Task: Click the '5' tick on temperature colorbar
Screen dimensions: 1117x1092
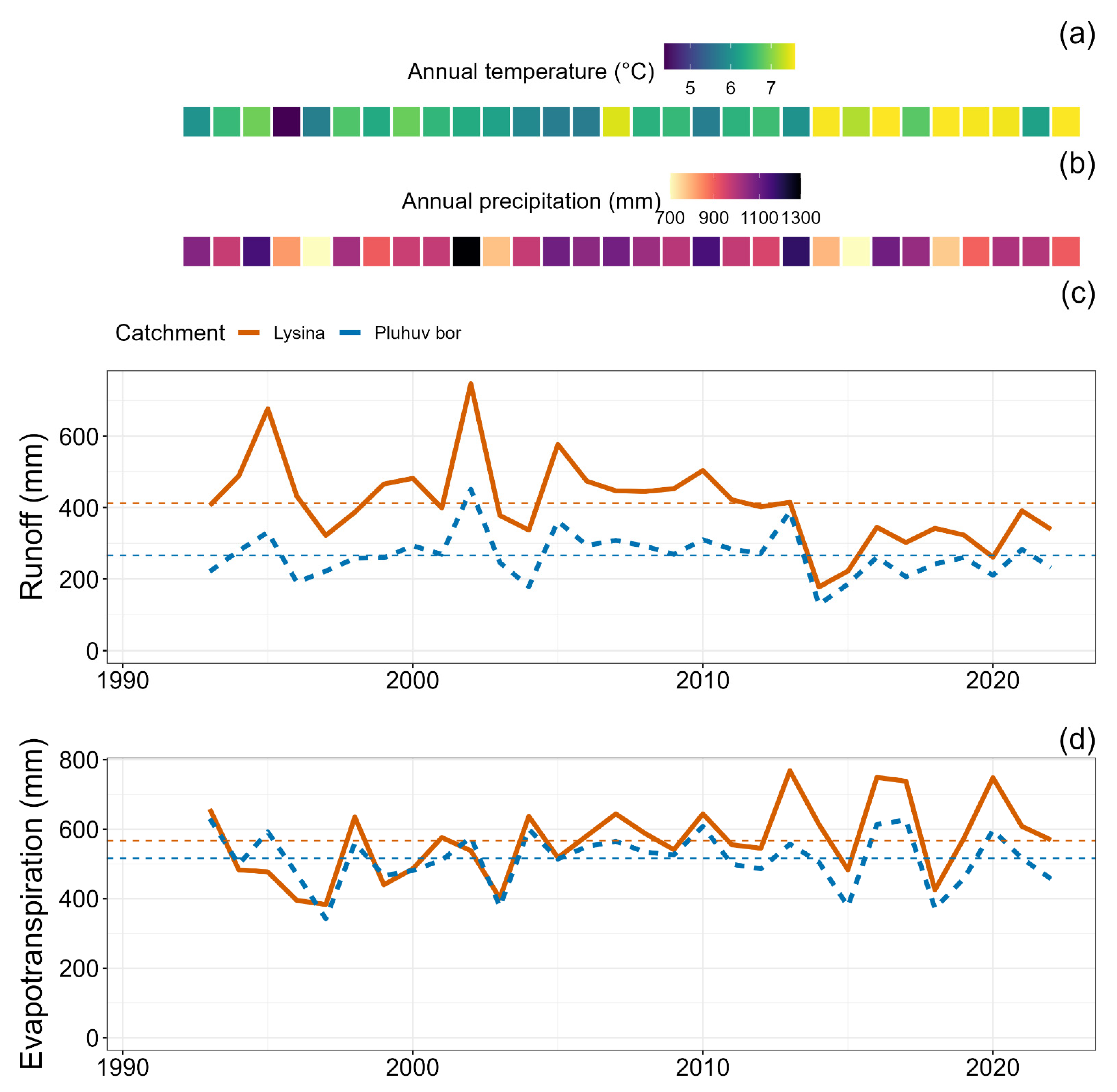Action: (690, 88)
